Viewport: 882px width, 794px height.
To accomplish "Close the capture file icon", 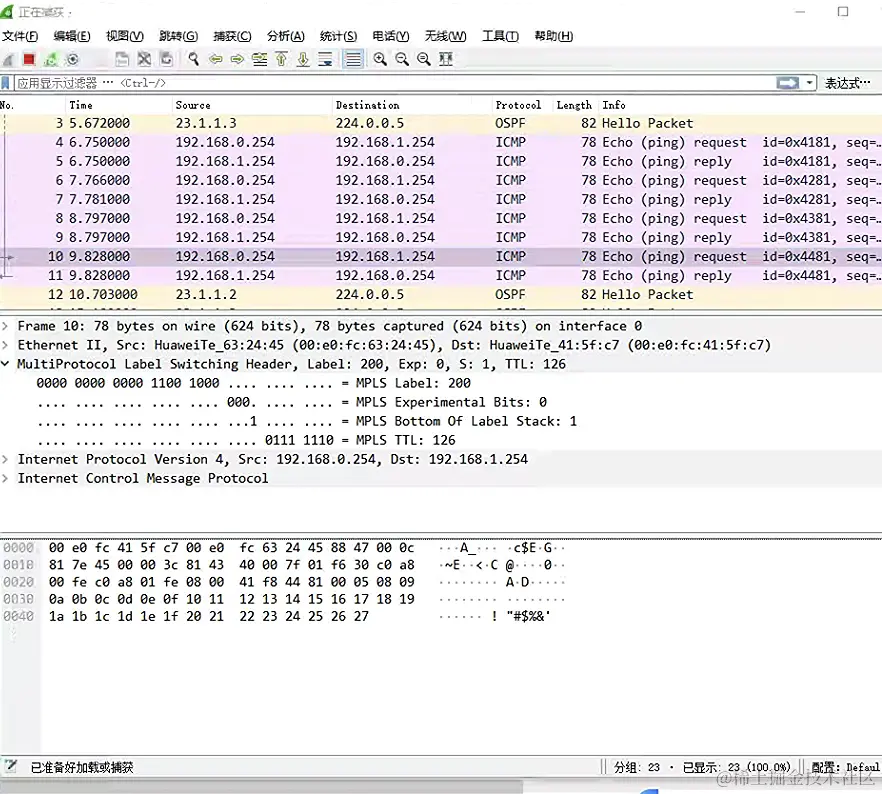I will 145,59.
